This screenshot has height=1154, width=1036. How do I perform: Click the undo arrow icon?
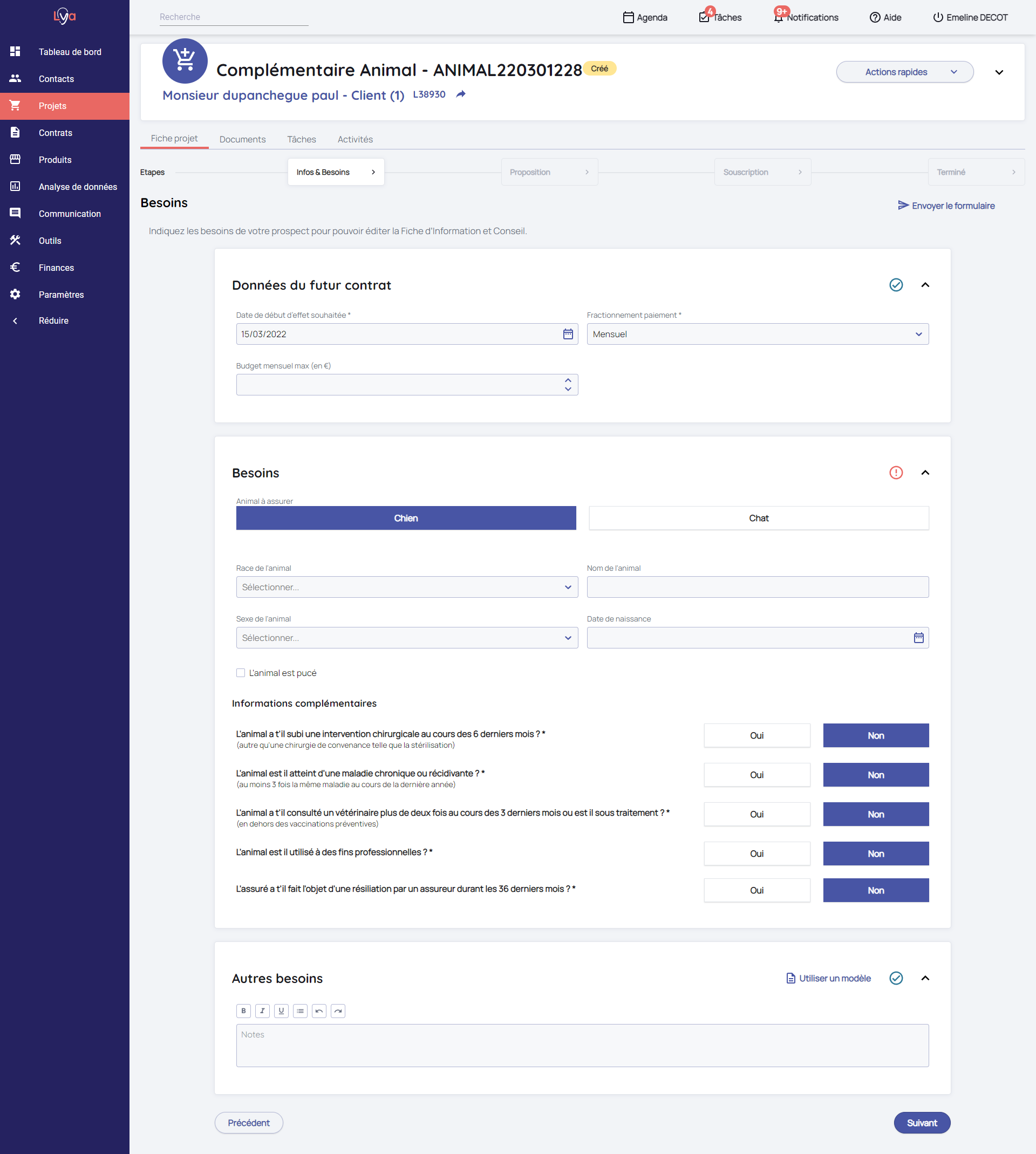[319, 1010]
